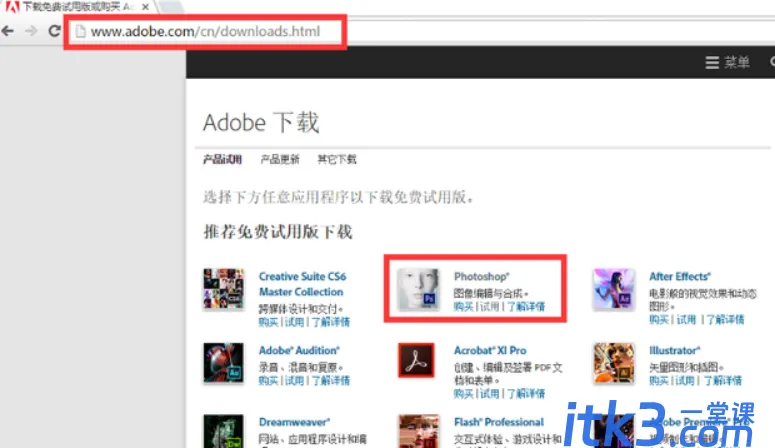Viewport: 775px width, 448px height.
Task: Open the Creative Suite CS6 Master Collection link
Action: 302,284
